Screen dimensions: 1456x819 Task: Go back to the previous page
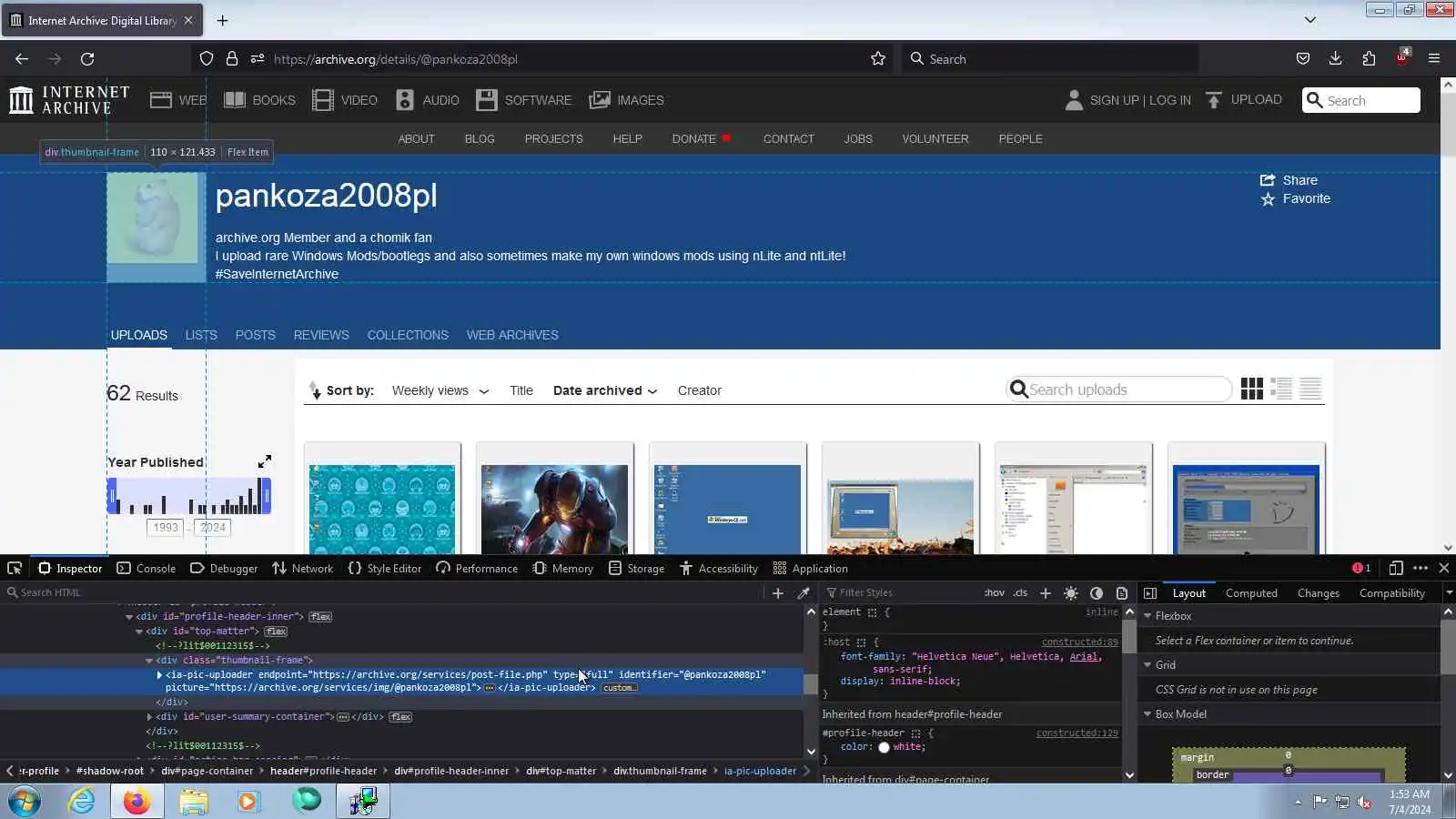click(x=22, y=58)
